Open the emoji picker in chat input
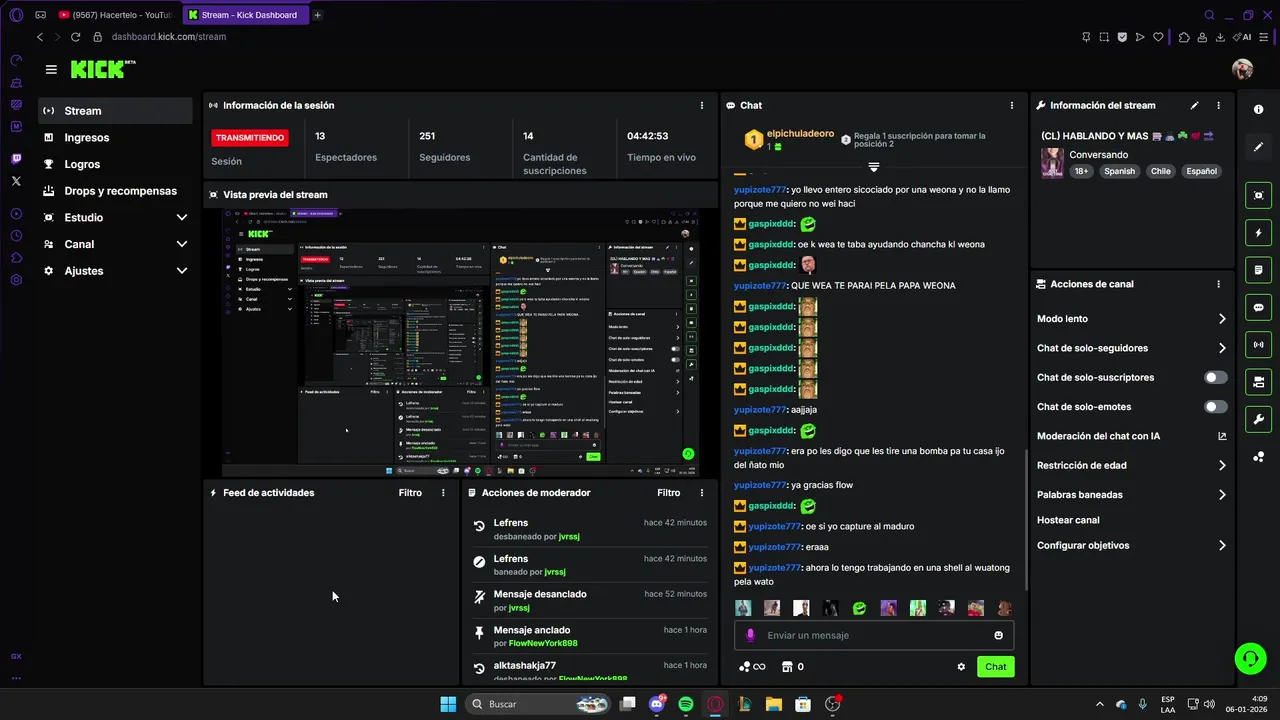1280x720 pixels. 998,635
